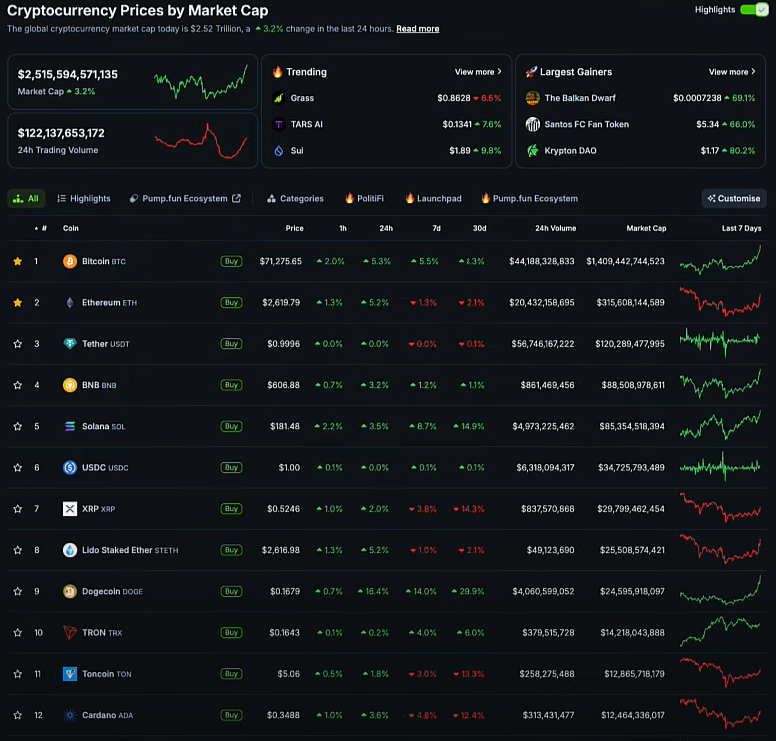The height and width of the screenshot is (741, 776).
Task: Sort table by 1h change column
Action: pos(342,228)
